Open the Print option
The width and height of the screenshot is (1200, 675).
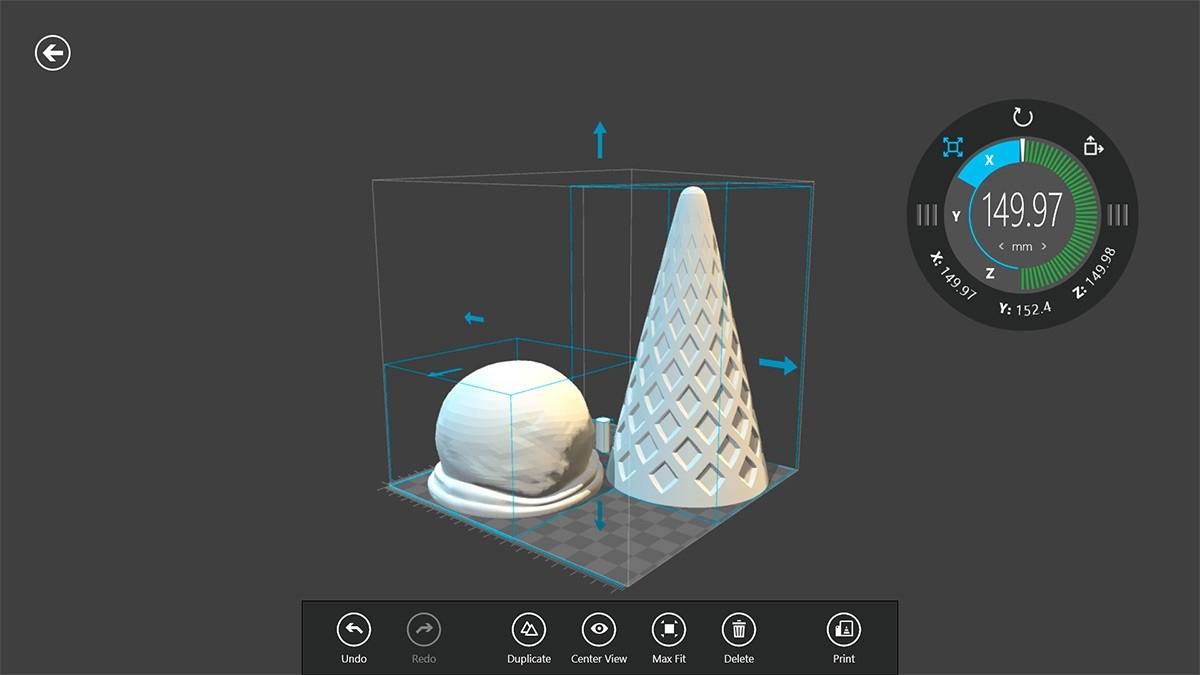(x=843, y=637)
